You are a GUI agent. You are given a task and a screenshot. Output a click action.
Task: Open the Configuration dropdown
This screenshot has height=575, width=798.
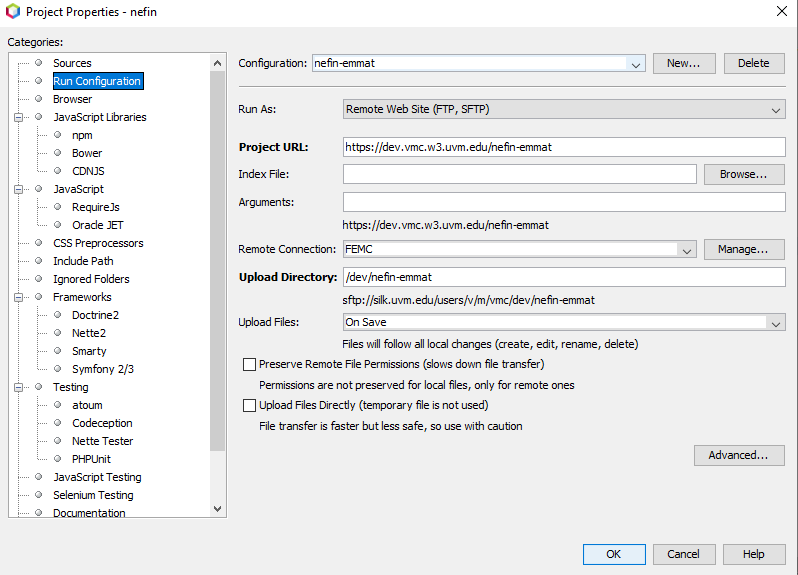coord(636,63)
